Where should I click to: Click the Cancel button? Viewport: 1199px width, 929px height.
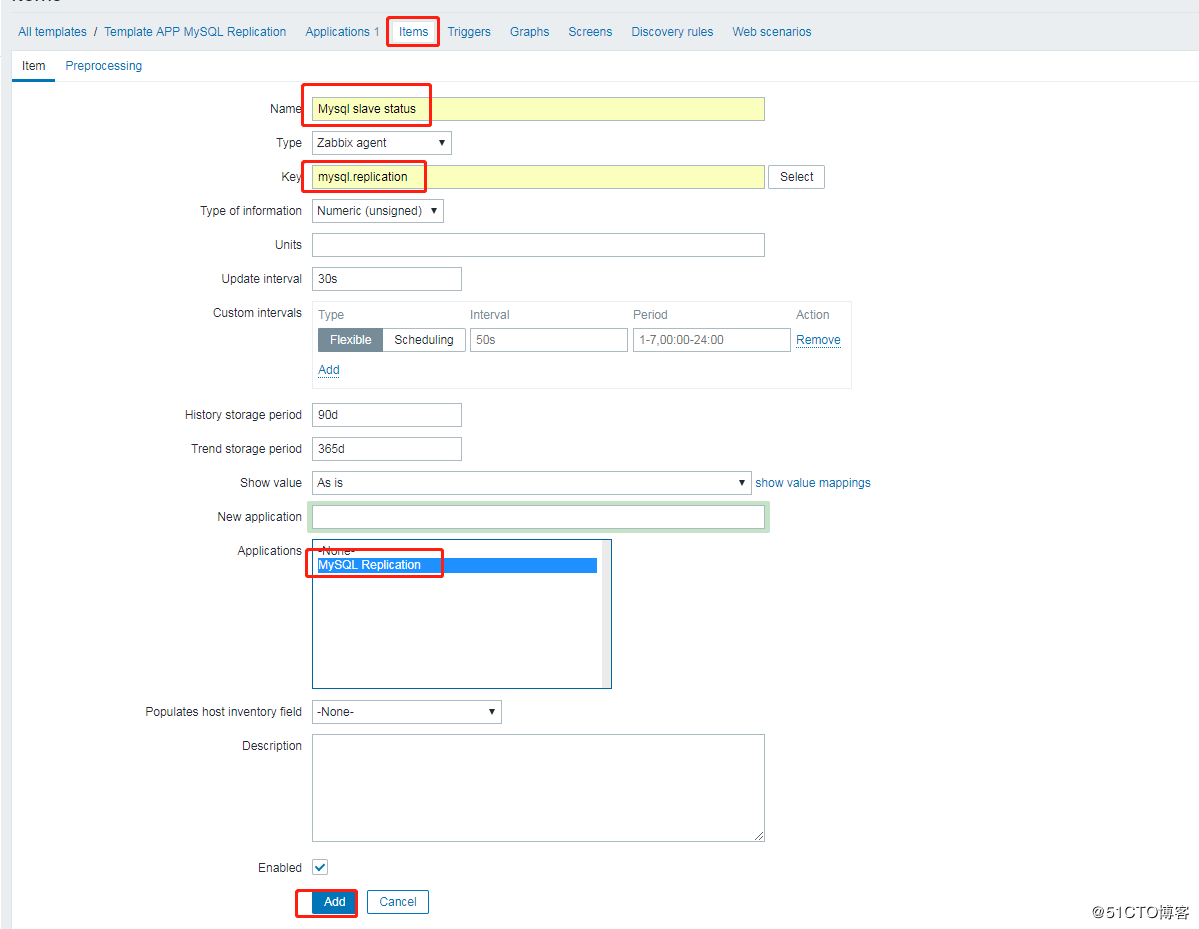[398, 902]
